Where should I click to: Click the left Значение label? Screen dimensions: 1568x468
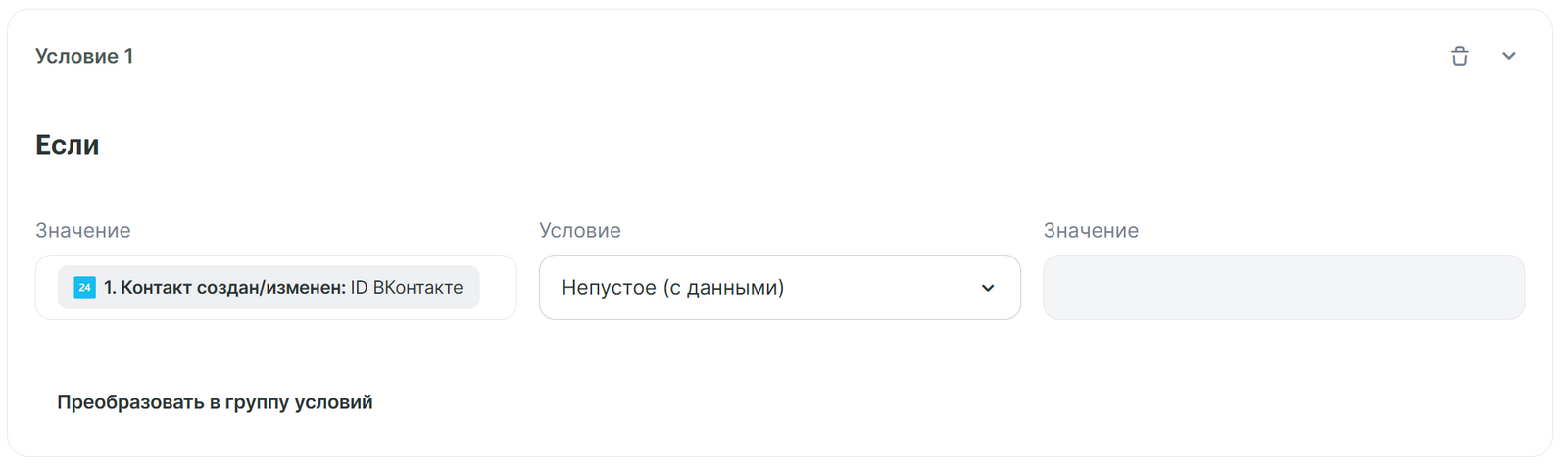tap(83, 231)
